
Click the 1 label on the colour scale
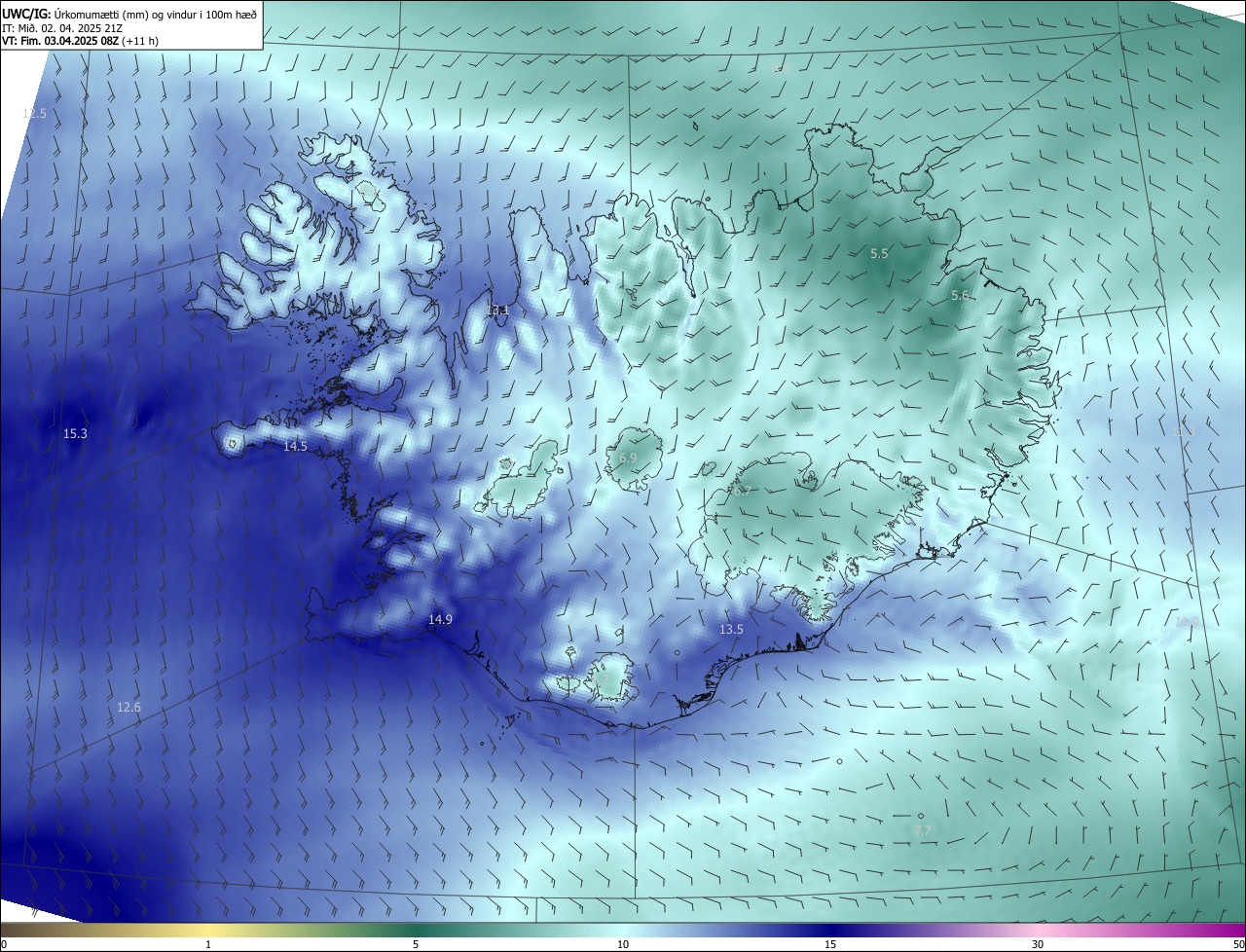tap(208, 944)
